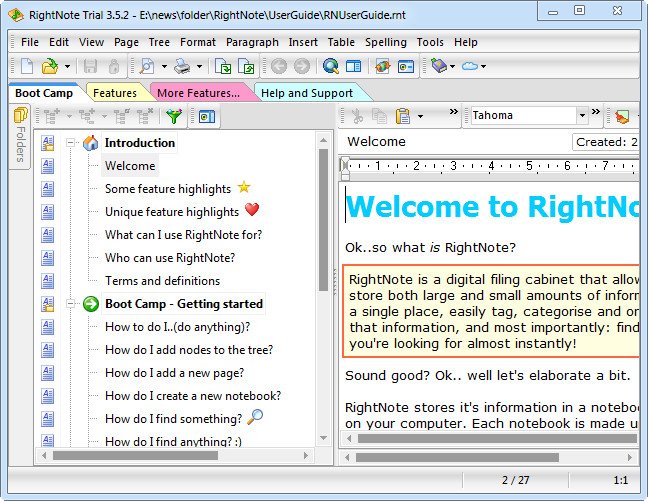The height and width of the screenshot is (501, 648).
Task: Click the green arrow Boot Camp icon
Action: (91, 304)
